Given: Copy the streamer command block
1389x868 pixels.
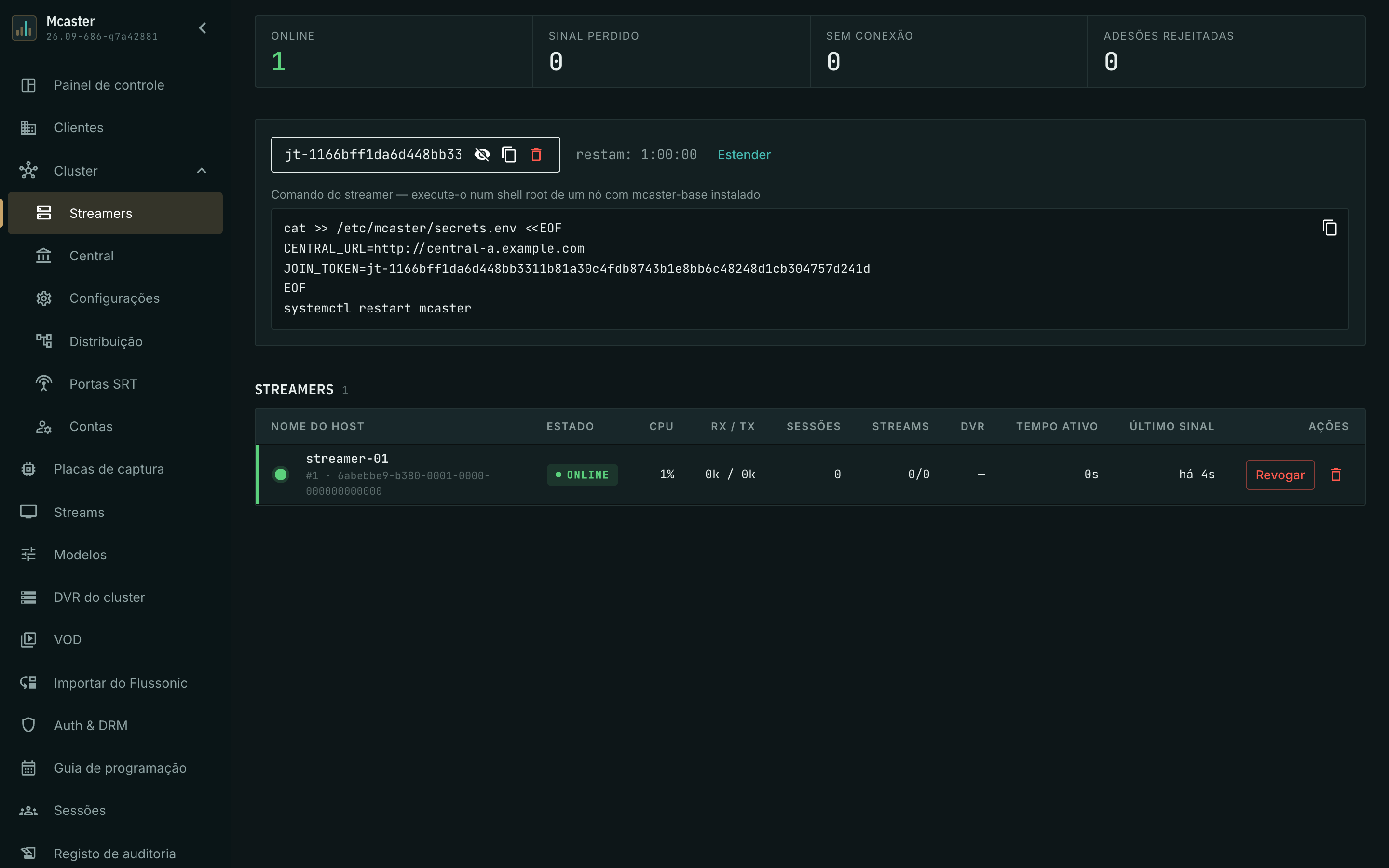Looking at the screenshot, I should tap(1329, 228).
